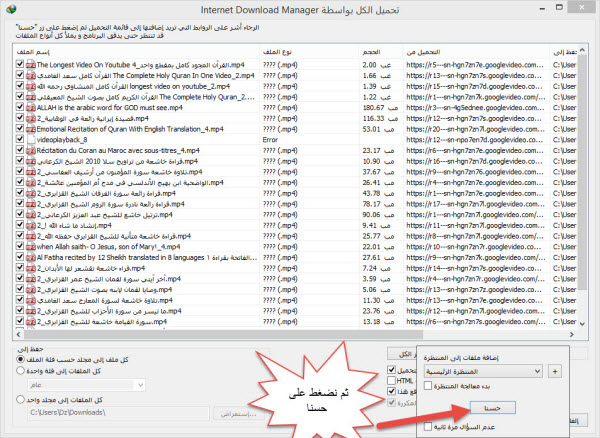Open the 'المنتظرة الرئيسية' queue dropdown
Image resolution: width=600 pixels, height=438 pixels.
click(483, 371)
